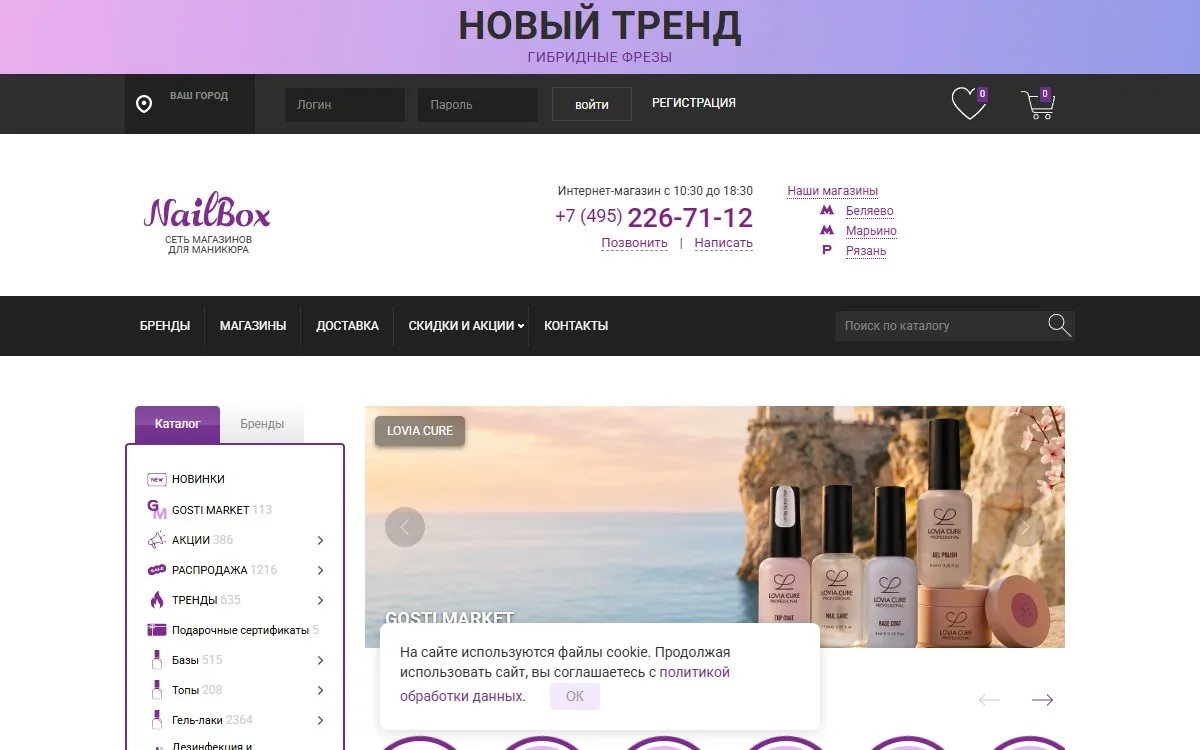Open the wishlist heart icon
1200x750 pixels.
[x=968, y=104]
